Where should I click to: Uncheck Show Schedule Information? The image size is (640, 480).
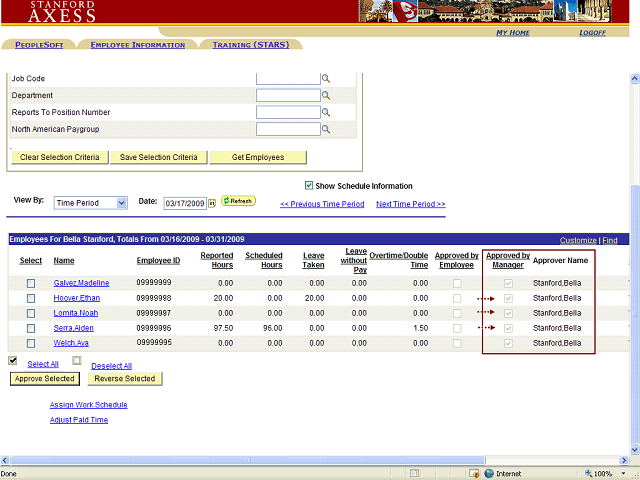[x=309, y=186]
